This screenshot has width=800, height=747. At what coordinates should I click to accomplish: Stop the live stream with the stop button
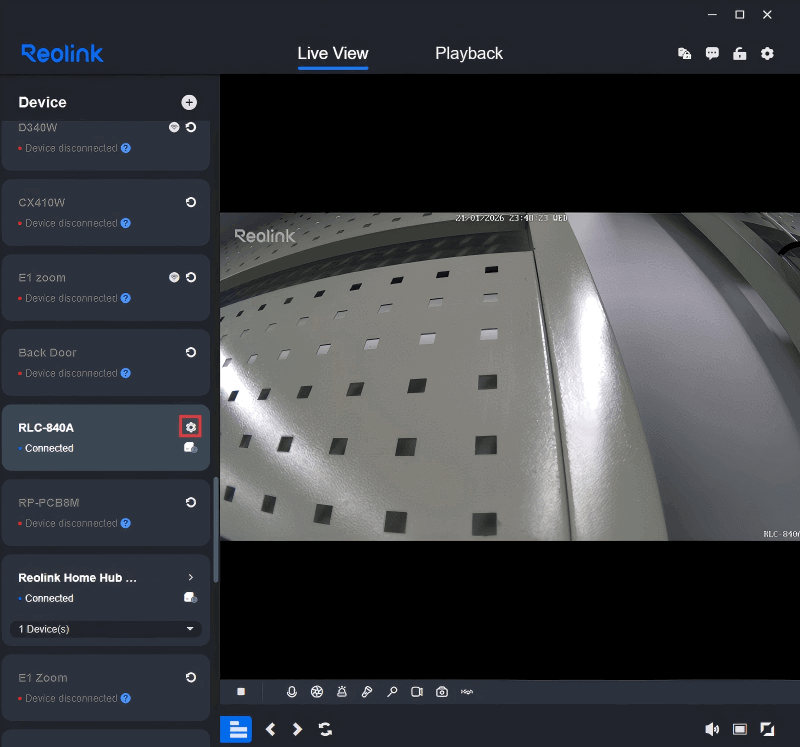pos(241,691)
